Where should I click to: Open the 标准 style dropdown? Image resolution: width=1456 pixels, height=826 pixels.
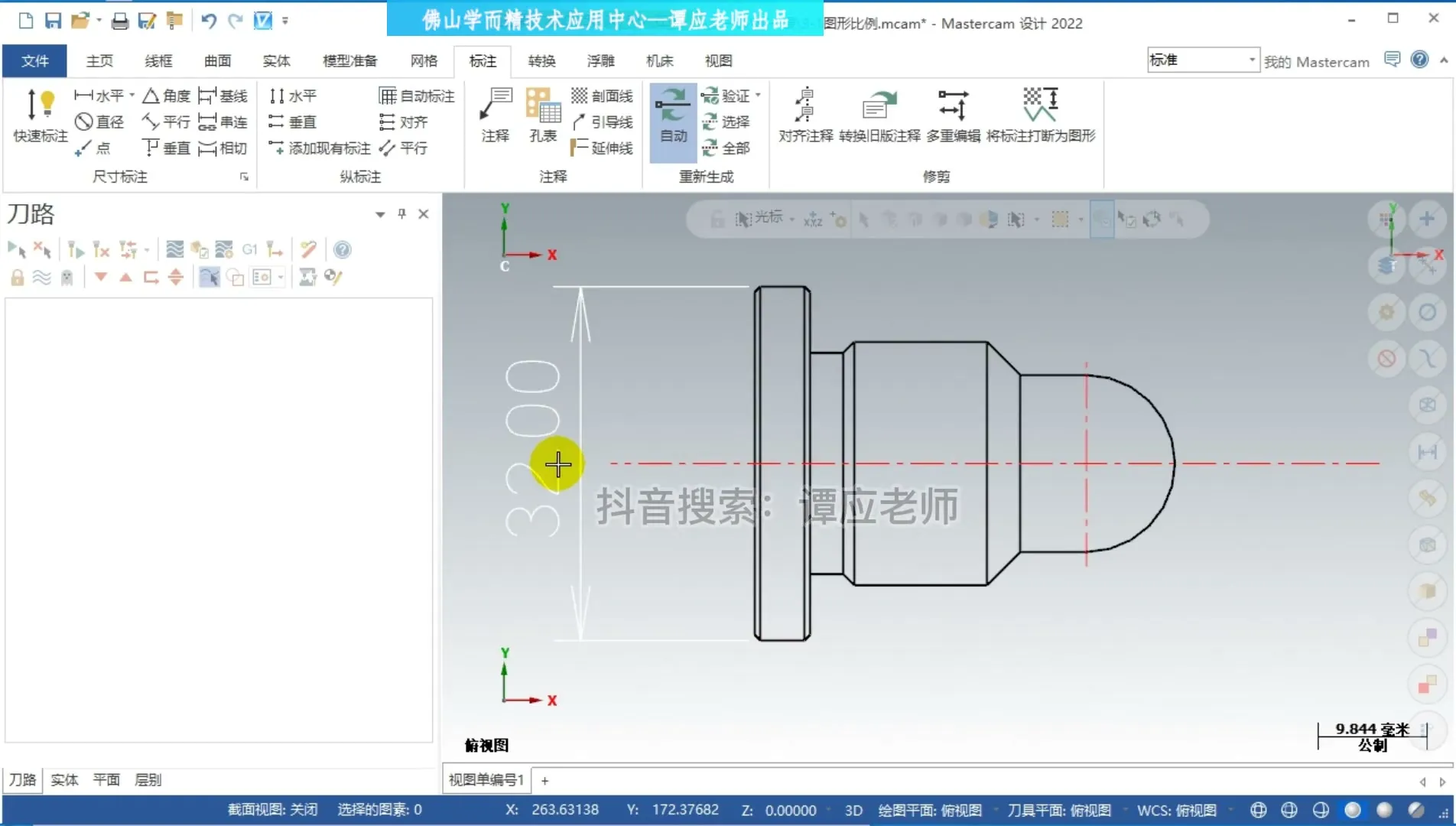pyautogui.click(x=1251, y=59)
